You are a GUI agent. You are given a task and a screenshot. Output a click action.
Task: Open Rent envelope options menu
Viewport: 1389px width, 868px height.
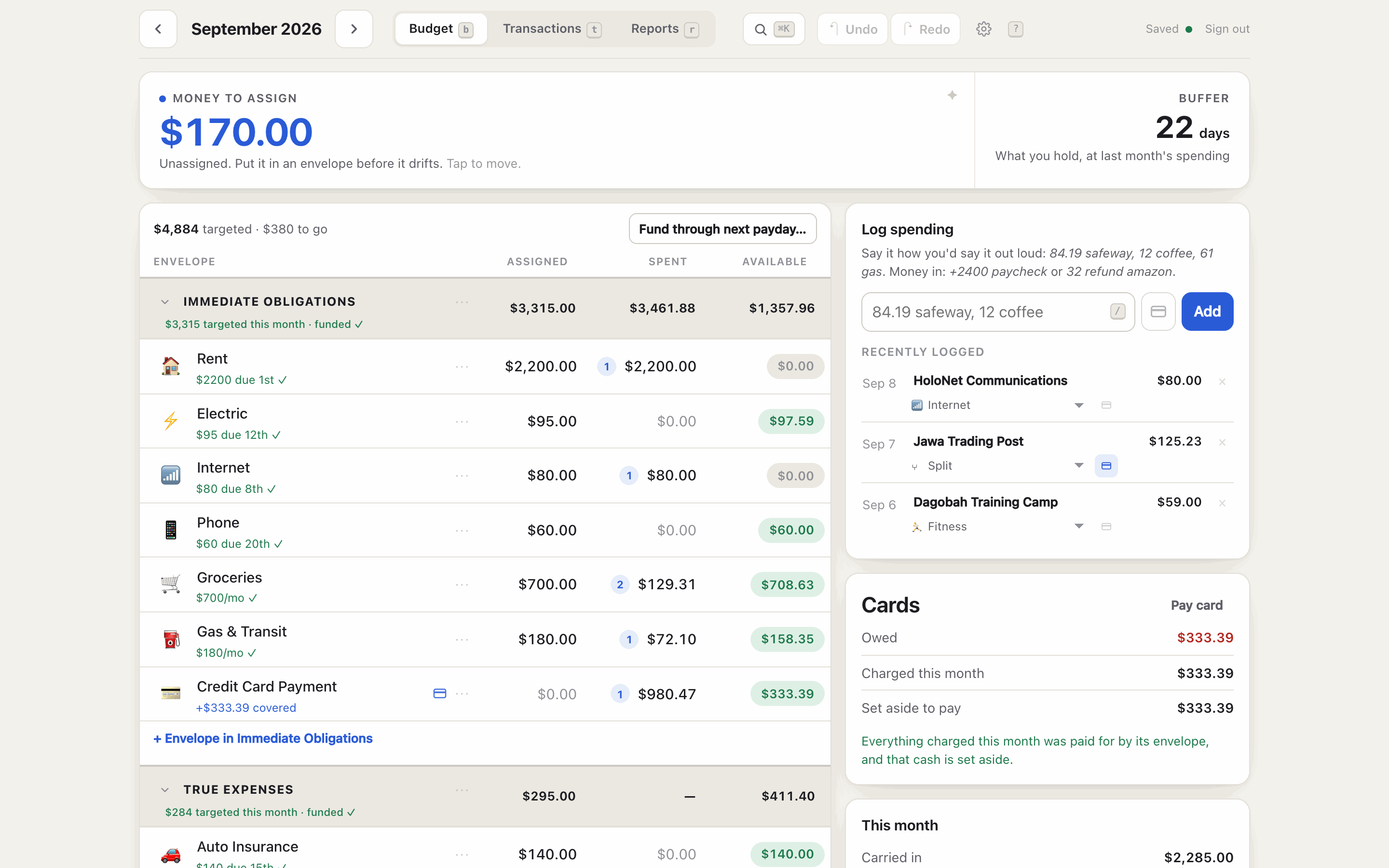click(x=462, y=366)
